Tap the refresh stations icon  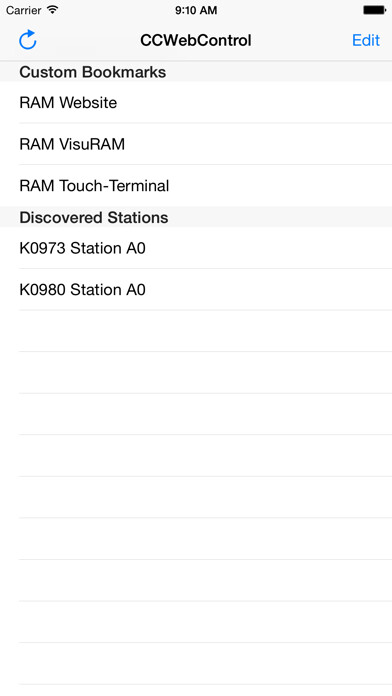pos(28,40)
